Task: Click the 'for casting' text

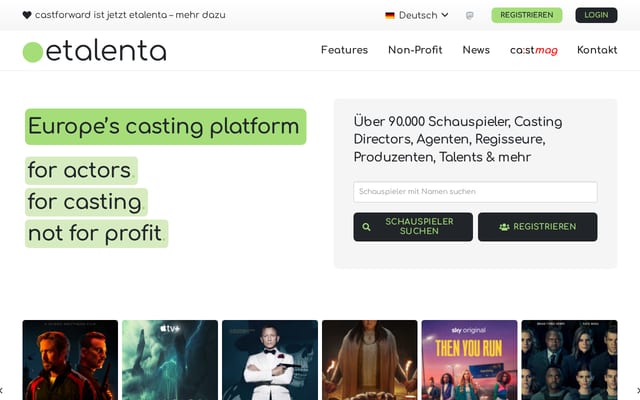Action: (86, 202)
